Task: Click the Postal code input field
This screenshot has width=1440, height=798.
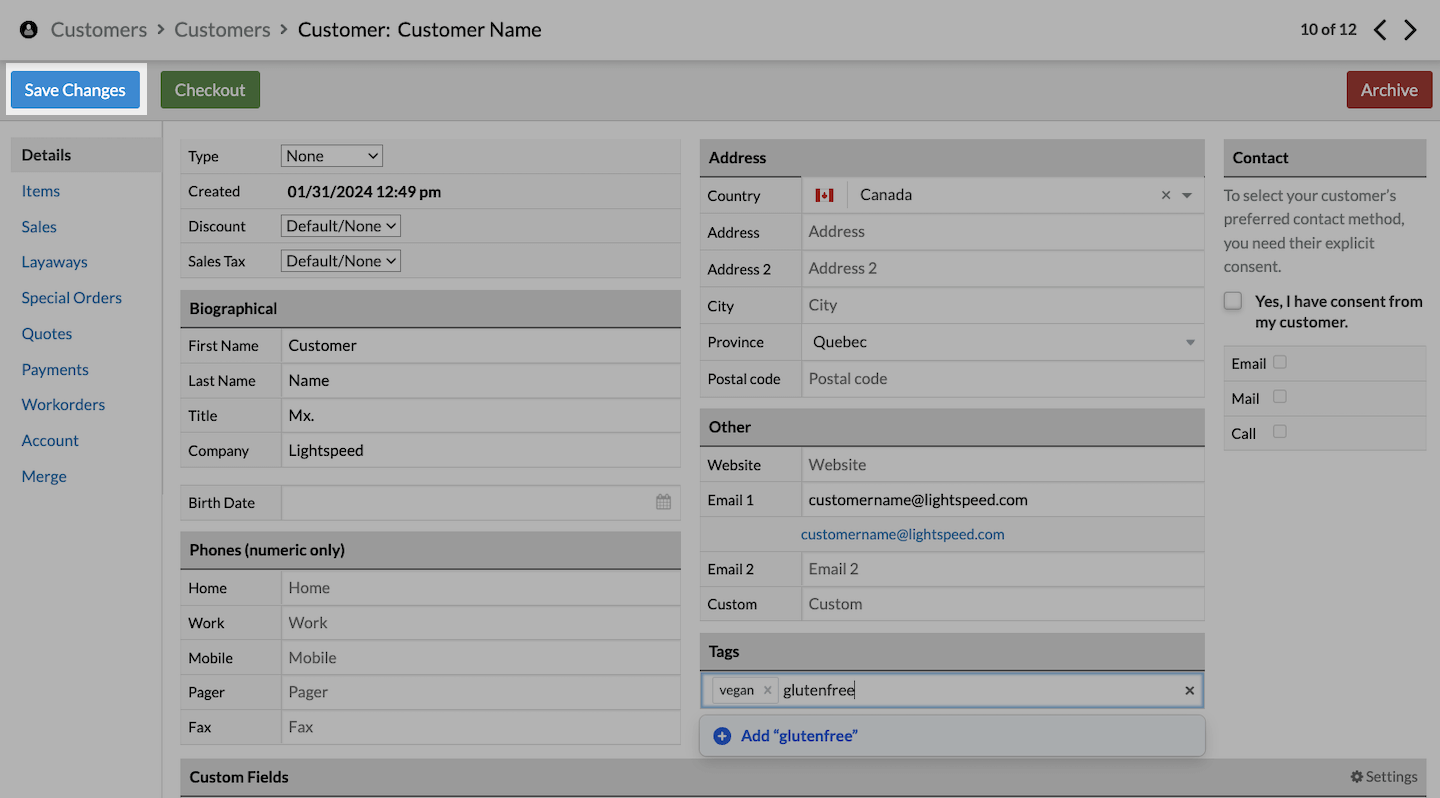Action: pos(1003,379)
